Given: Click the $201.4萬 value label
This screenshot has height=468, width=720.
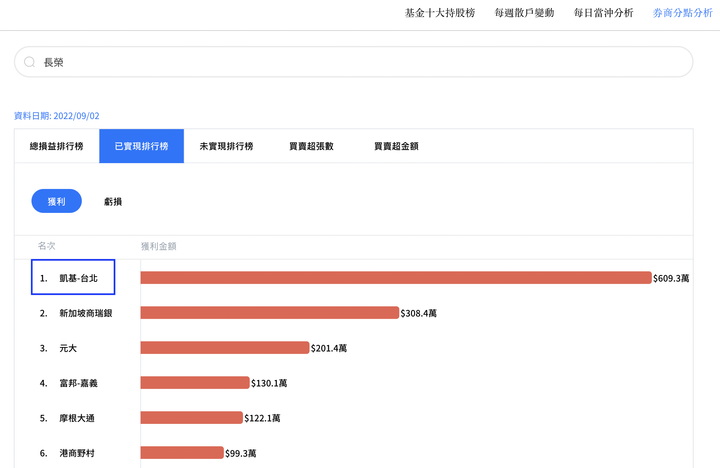Looking at the screenshot, I should (x=329, y=348).
